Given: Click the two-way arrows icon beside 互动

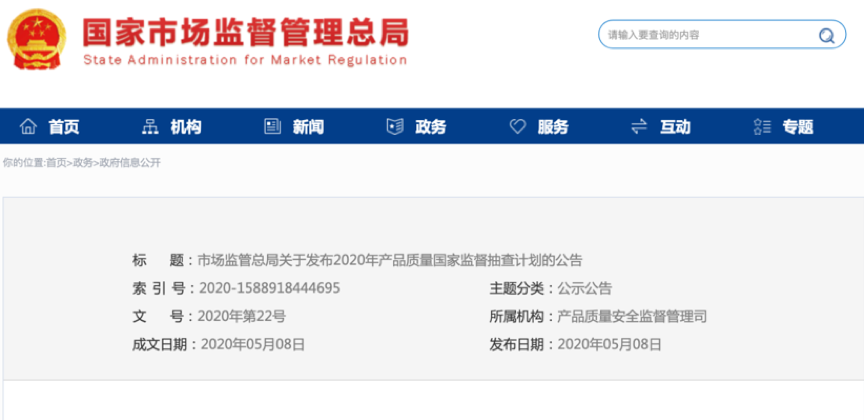Looking at the screenshot, I should 639,127.
